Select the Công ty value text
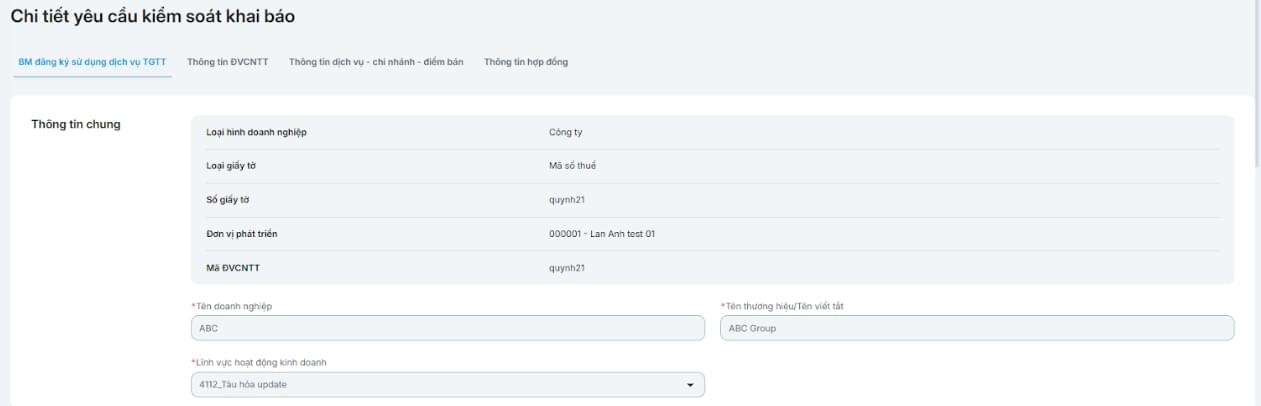Viewport: 1261px width, 406px height. 566,133
